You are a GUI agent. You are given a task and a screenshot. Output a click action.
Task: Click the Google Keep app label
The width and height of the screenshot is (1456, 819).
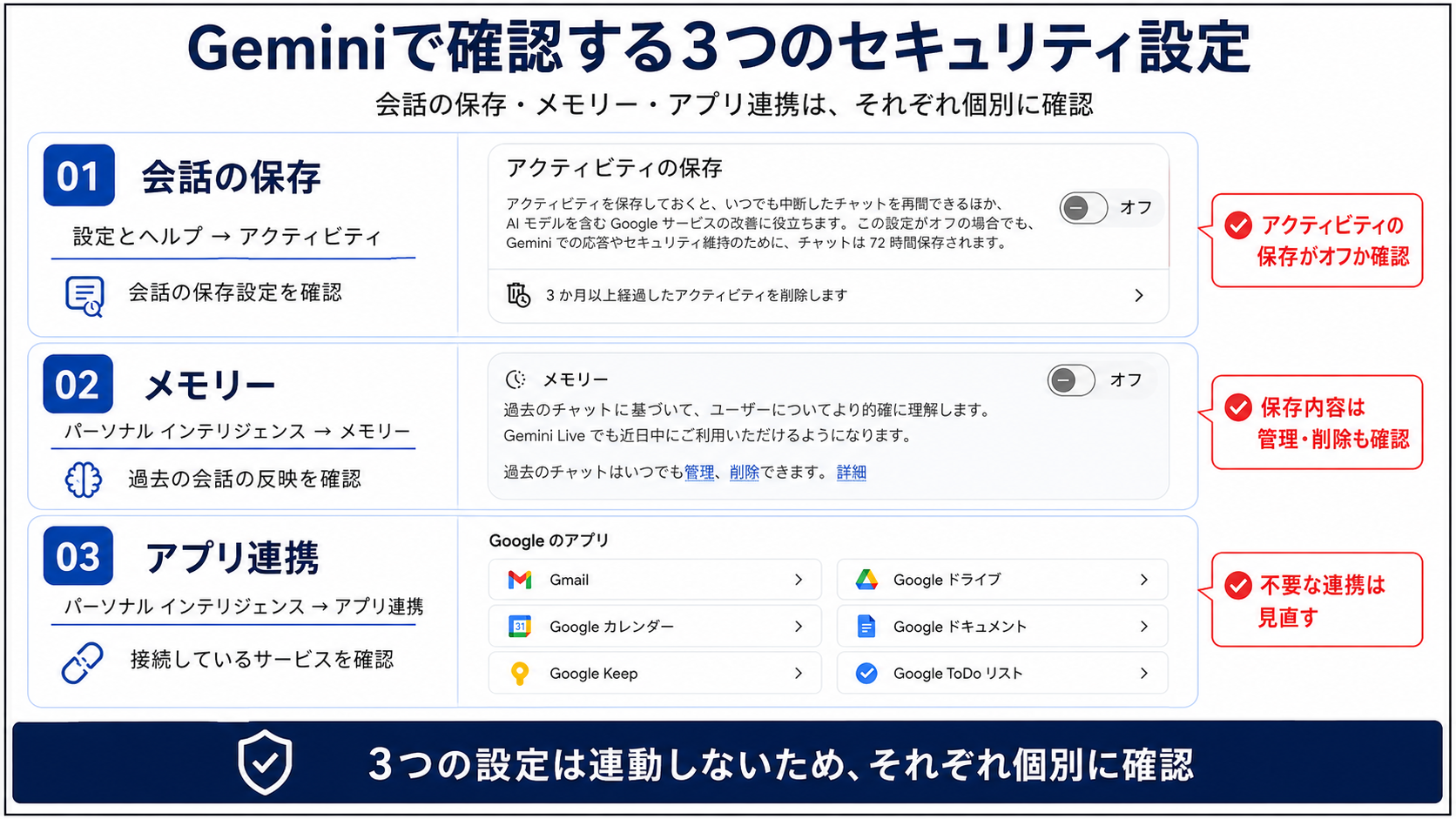pos(594,674)
